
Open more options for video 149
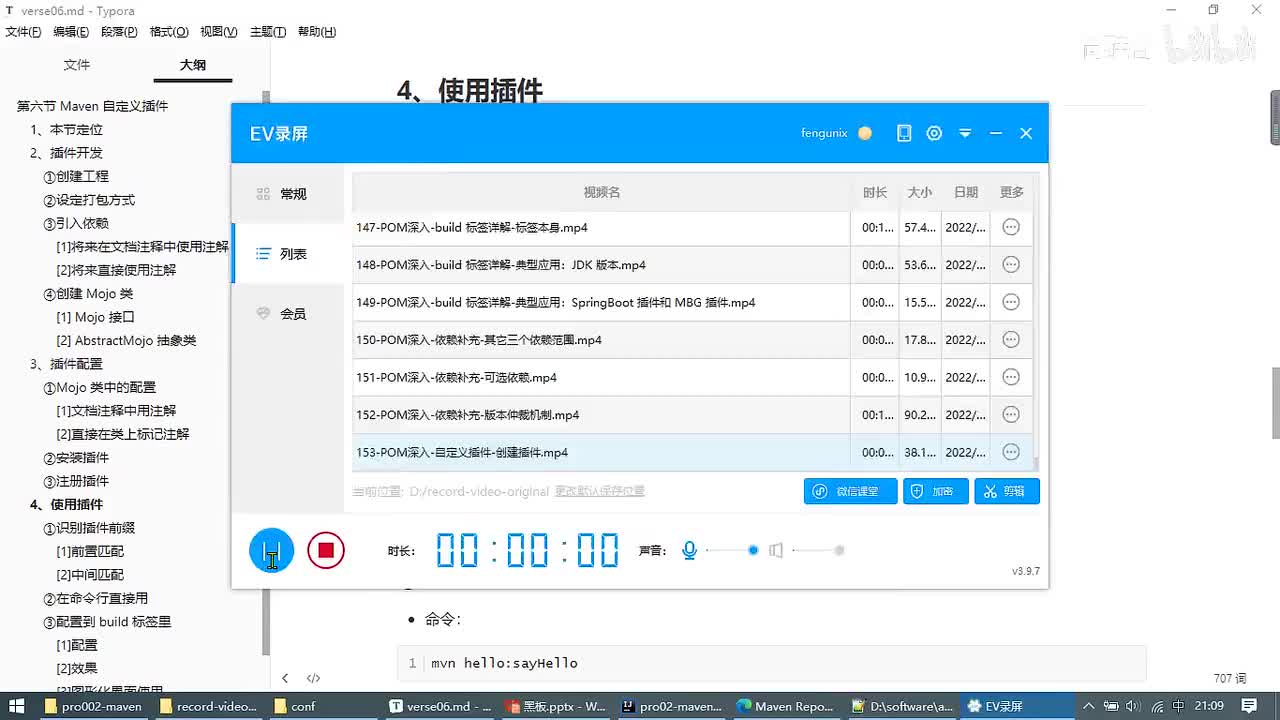1011,302
